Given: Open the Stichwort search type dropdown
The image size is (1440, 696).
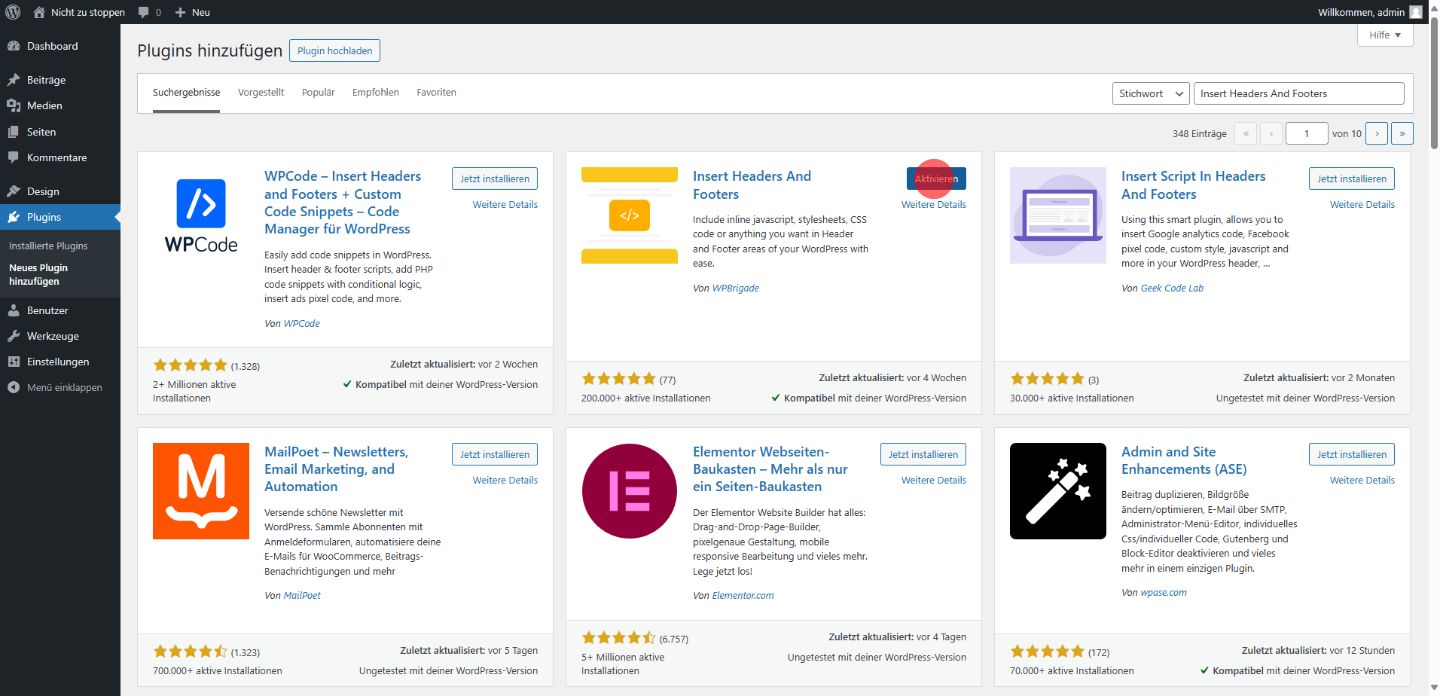Looking at the screenshot, I should click(x=1150, y=93).
